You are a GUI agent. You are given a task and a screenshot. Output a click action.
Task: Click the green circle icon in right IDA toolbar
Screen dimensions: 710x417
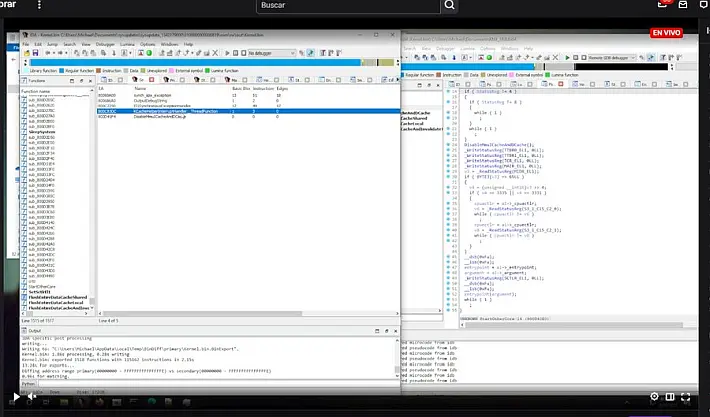[489, 58]
